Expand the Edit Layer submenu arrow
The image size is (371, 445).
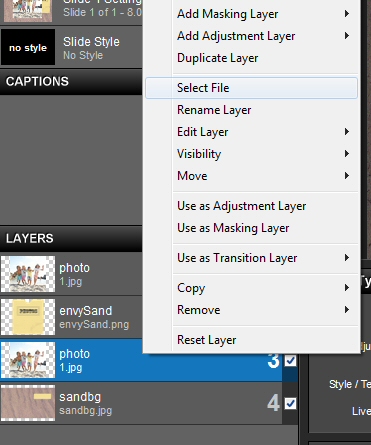tap(347, 132)
